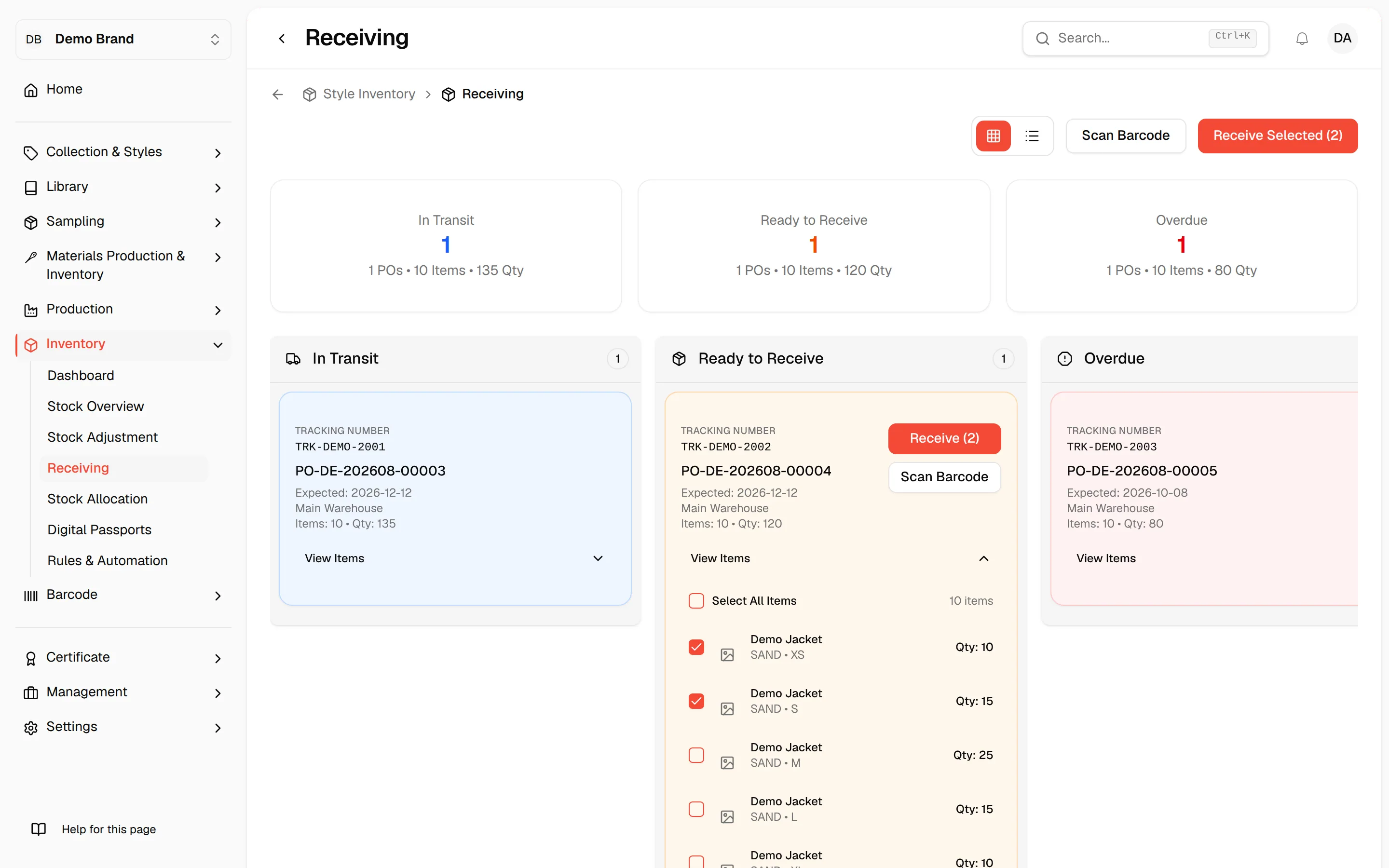The height and width of the screenshot is (868, 1389).
Task: Click Scan Barcode in TRK-DEMO-2002 card
Action: pos(944,477)
